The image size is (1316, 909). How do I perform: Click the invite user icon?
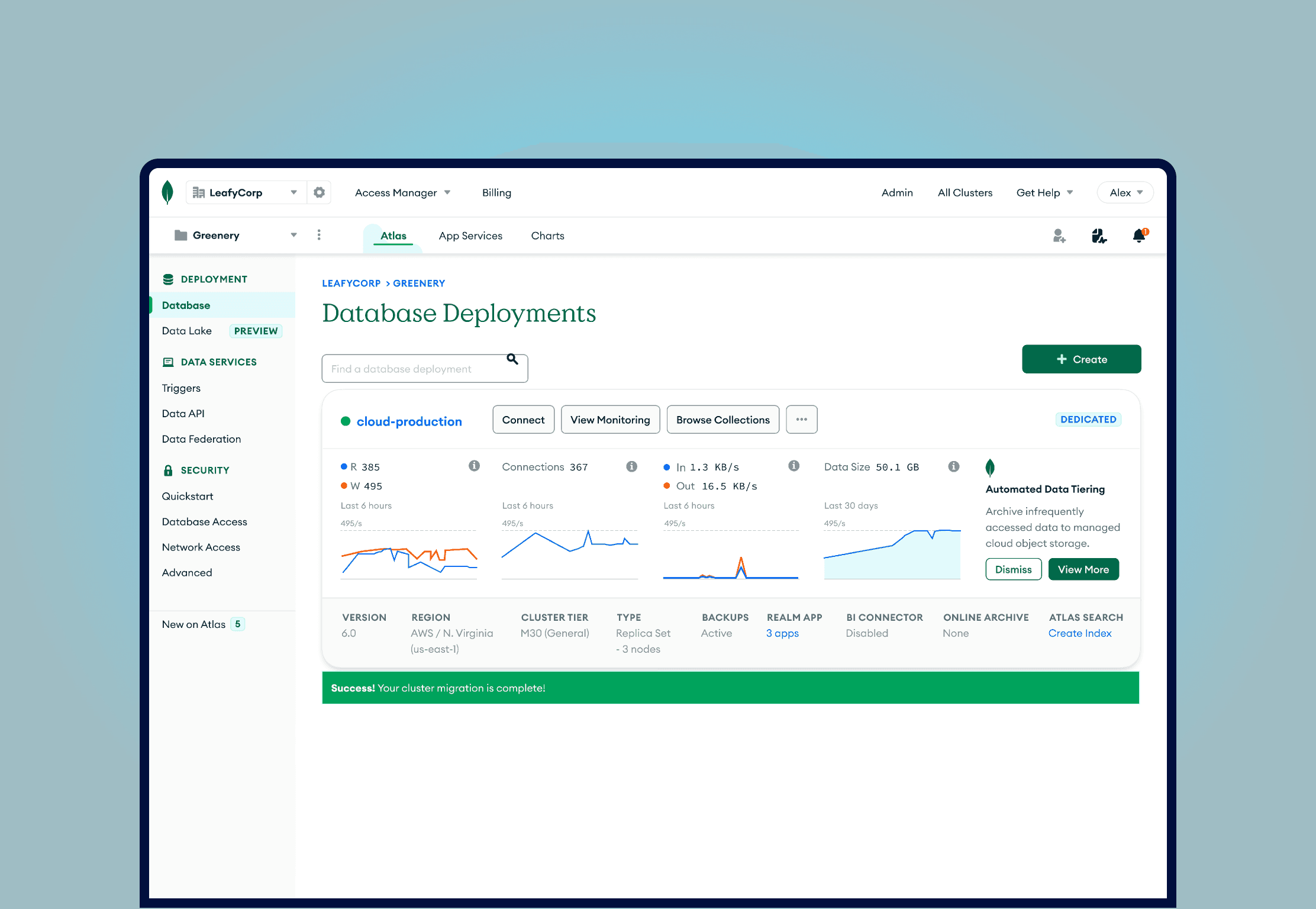(1059, 236)
